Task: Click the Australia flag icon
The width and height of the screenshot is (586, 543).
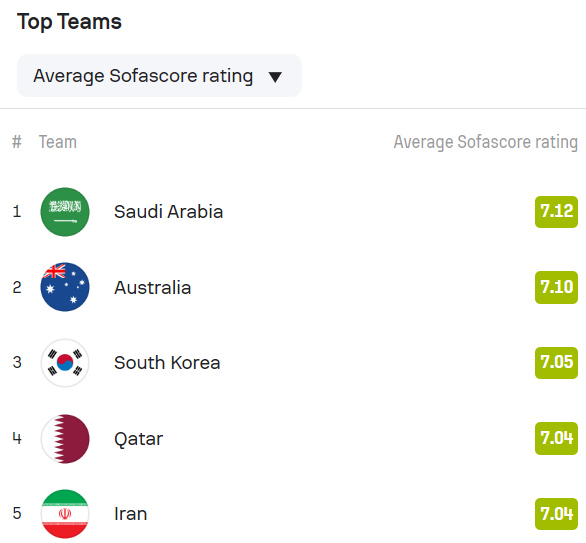Action: 65,287
